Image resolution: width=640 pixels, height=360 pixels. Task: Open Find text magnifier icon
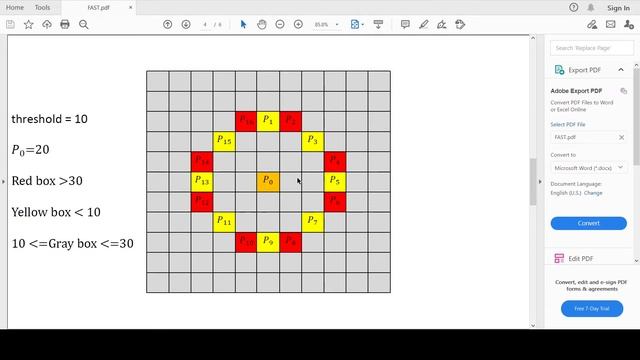tap(84, 24)
